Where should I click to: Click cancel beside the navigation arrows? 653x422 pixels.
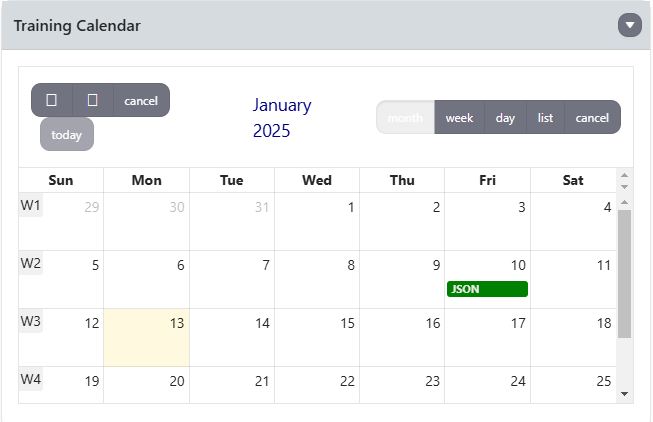pos(141,100)
